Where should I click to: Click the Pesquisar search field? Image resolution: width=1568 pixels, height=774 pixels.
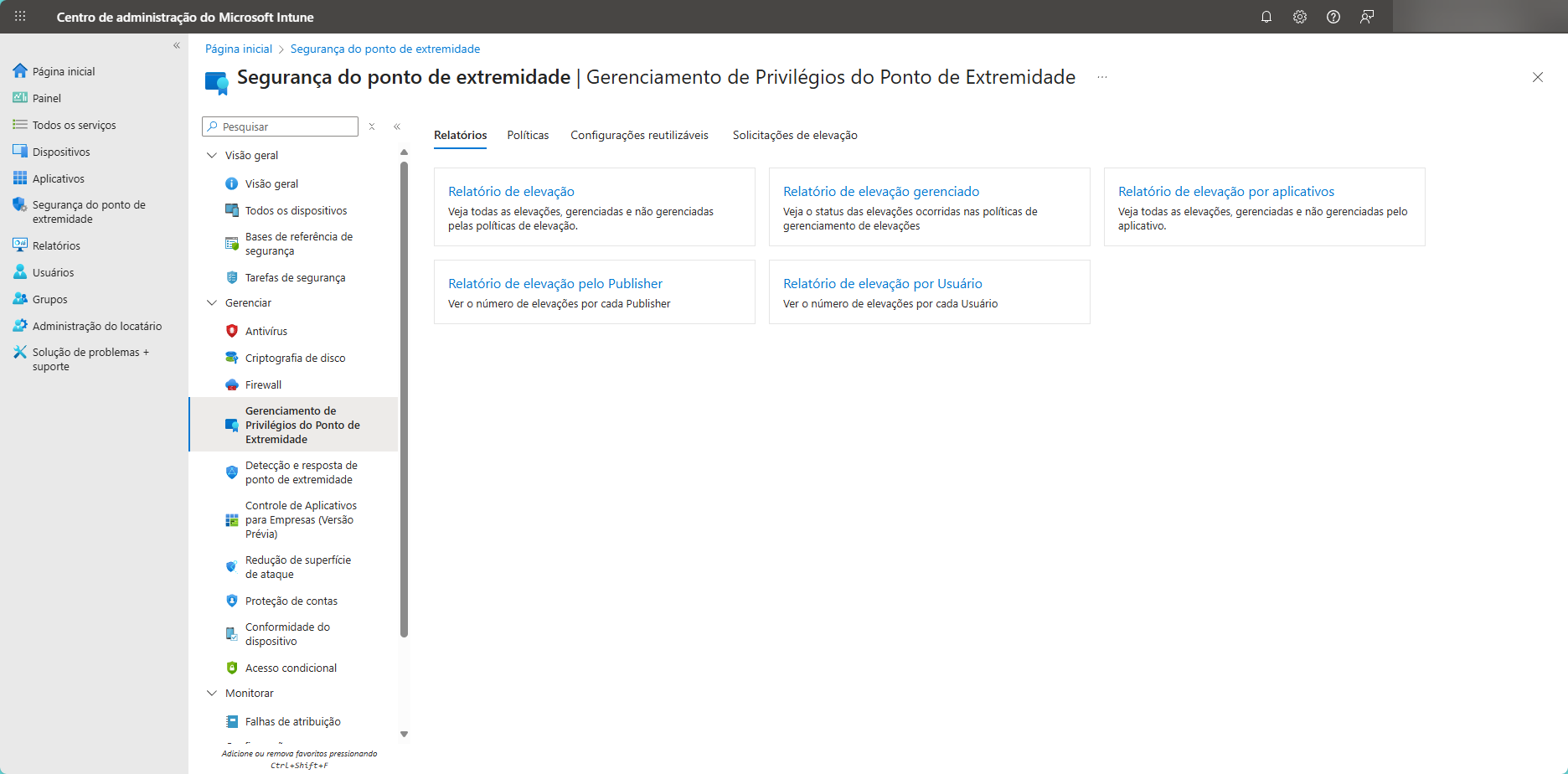[280, 126]
